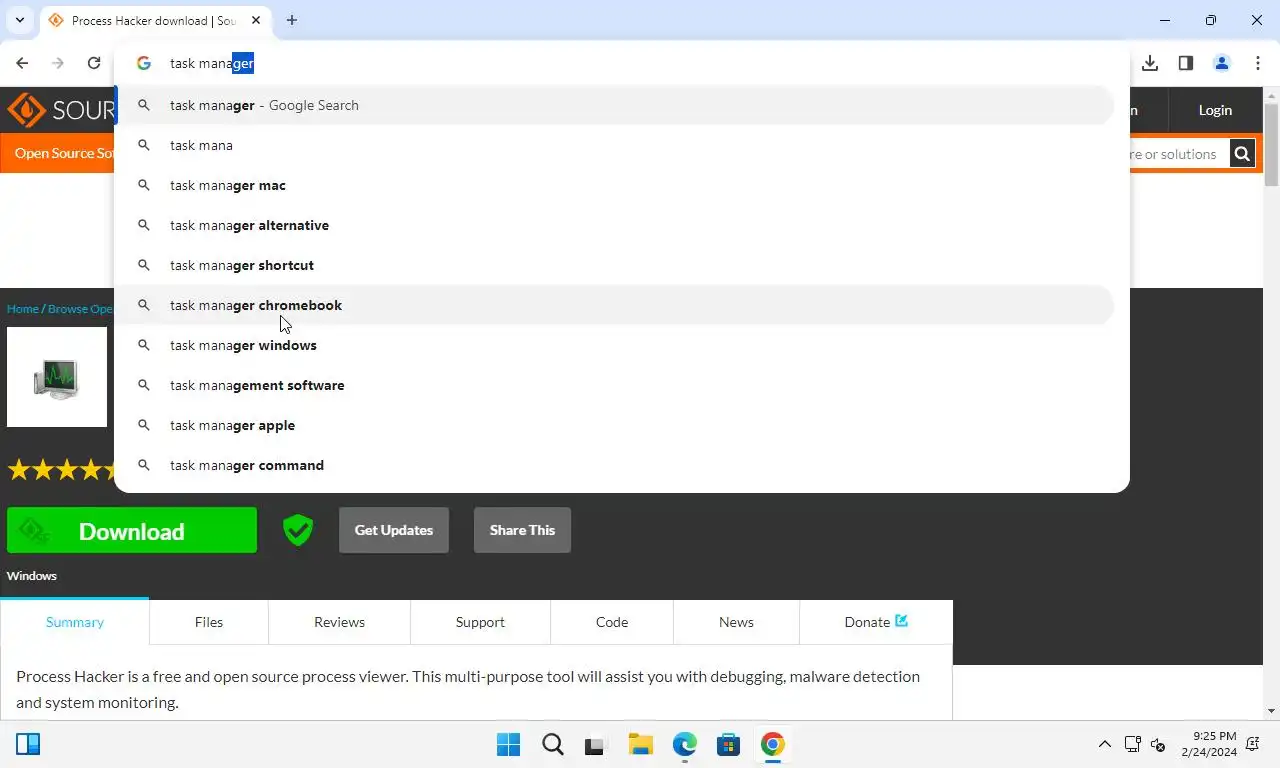Select the Process Hacker download tab

[x=155, y=20]
